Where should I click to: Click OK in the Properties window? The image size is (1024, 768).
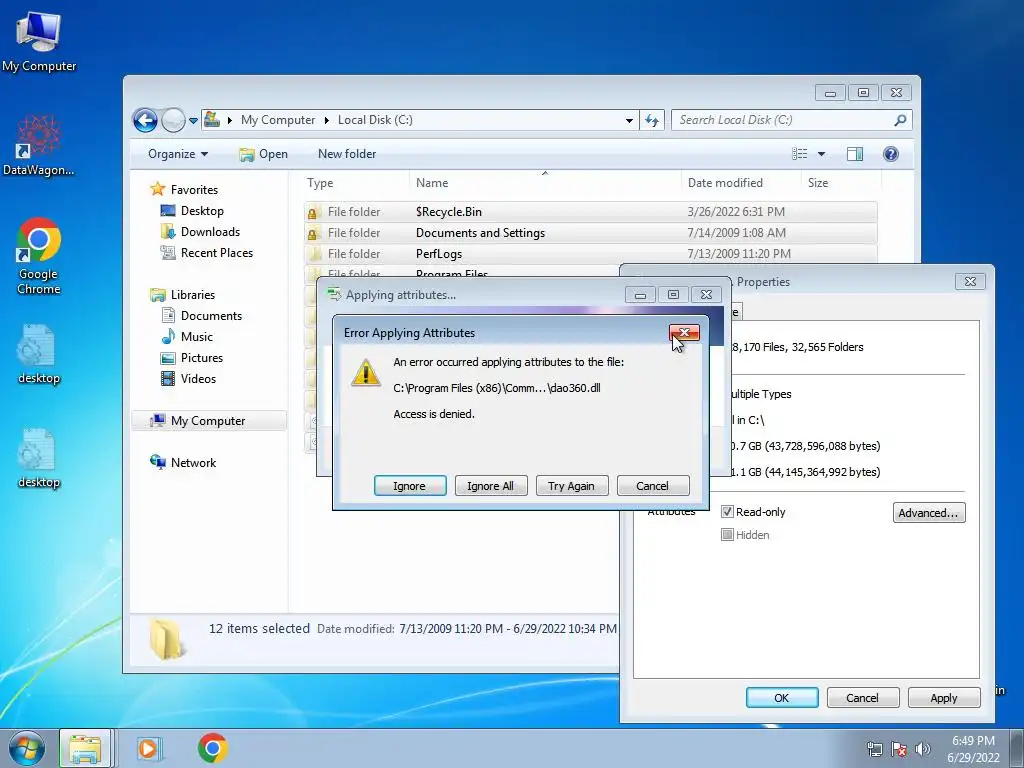pyautogui.click(x=782, y=698)
